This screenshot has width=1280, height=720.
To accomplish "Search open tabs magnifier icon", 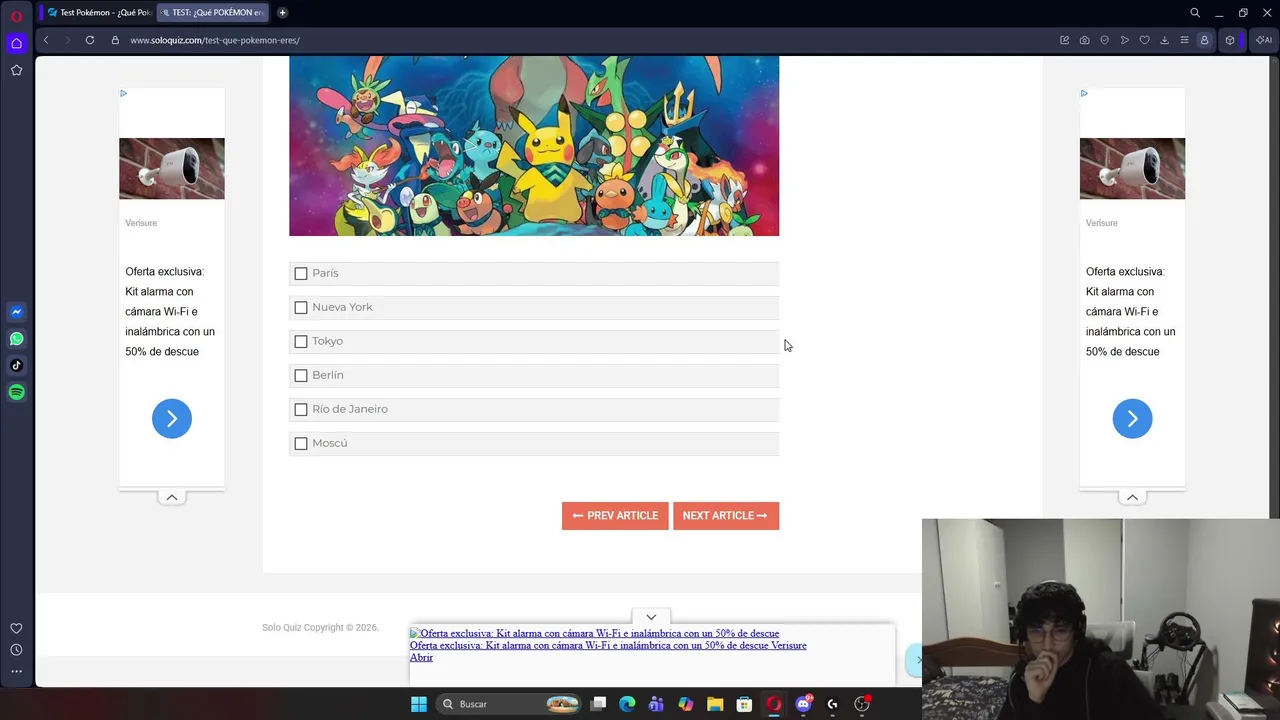I will (1195, 13).
